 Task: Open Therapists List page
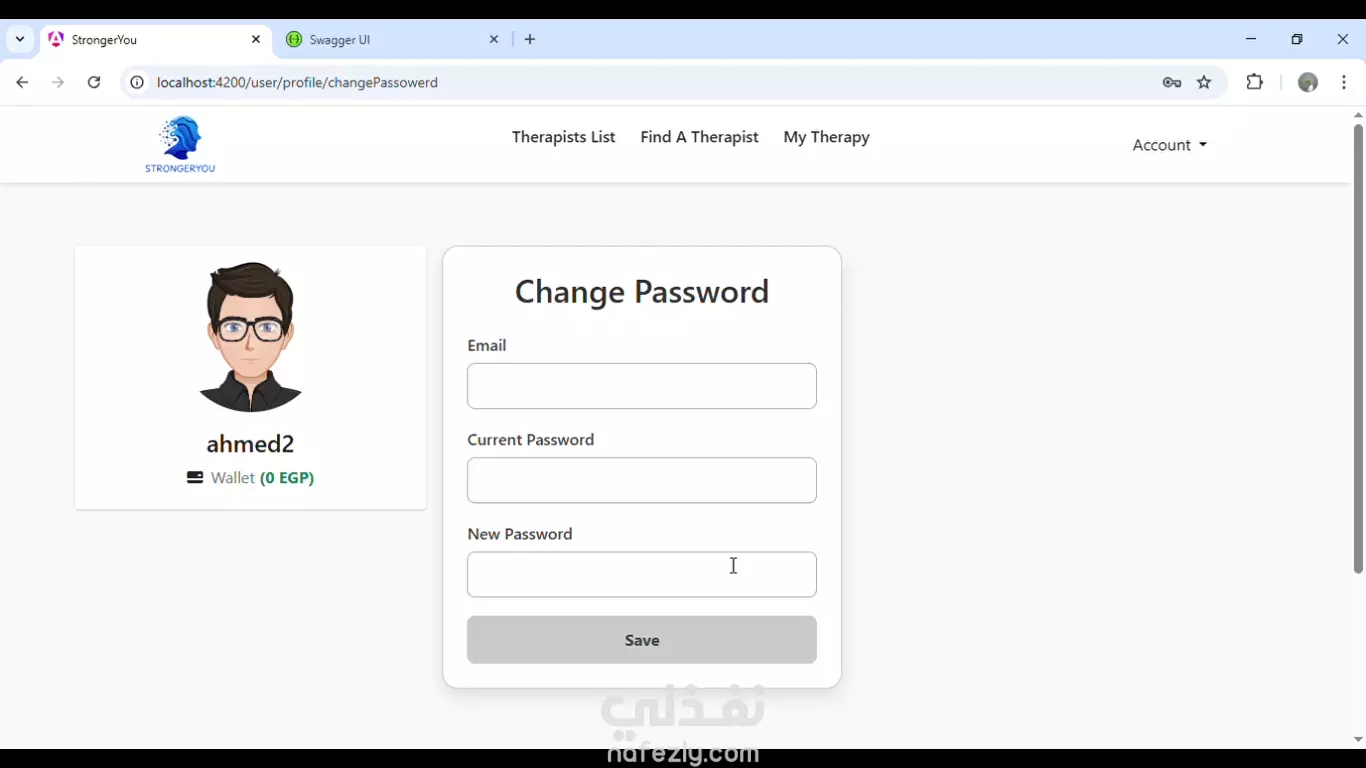click(x=563, y=137)
